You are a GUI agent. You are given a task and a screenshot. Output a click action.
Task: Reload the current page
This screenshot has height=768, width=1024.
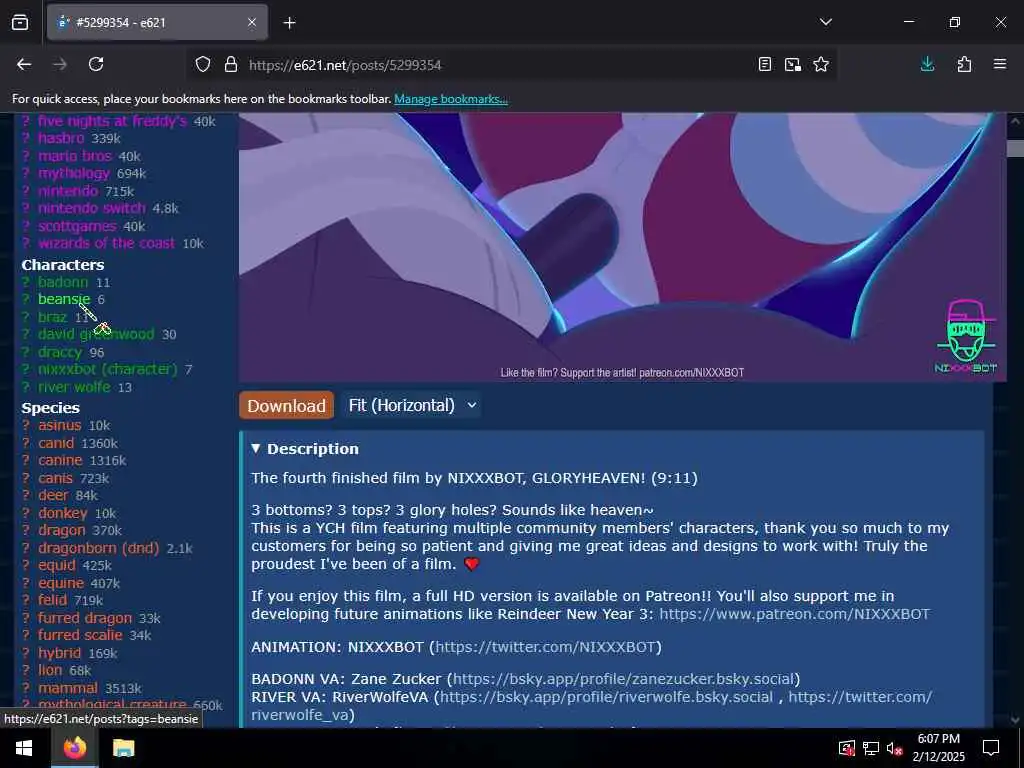(96, 64)
